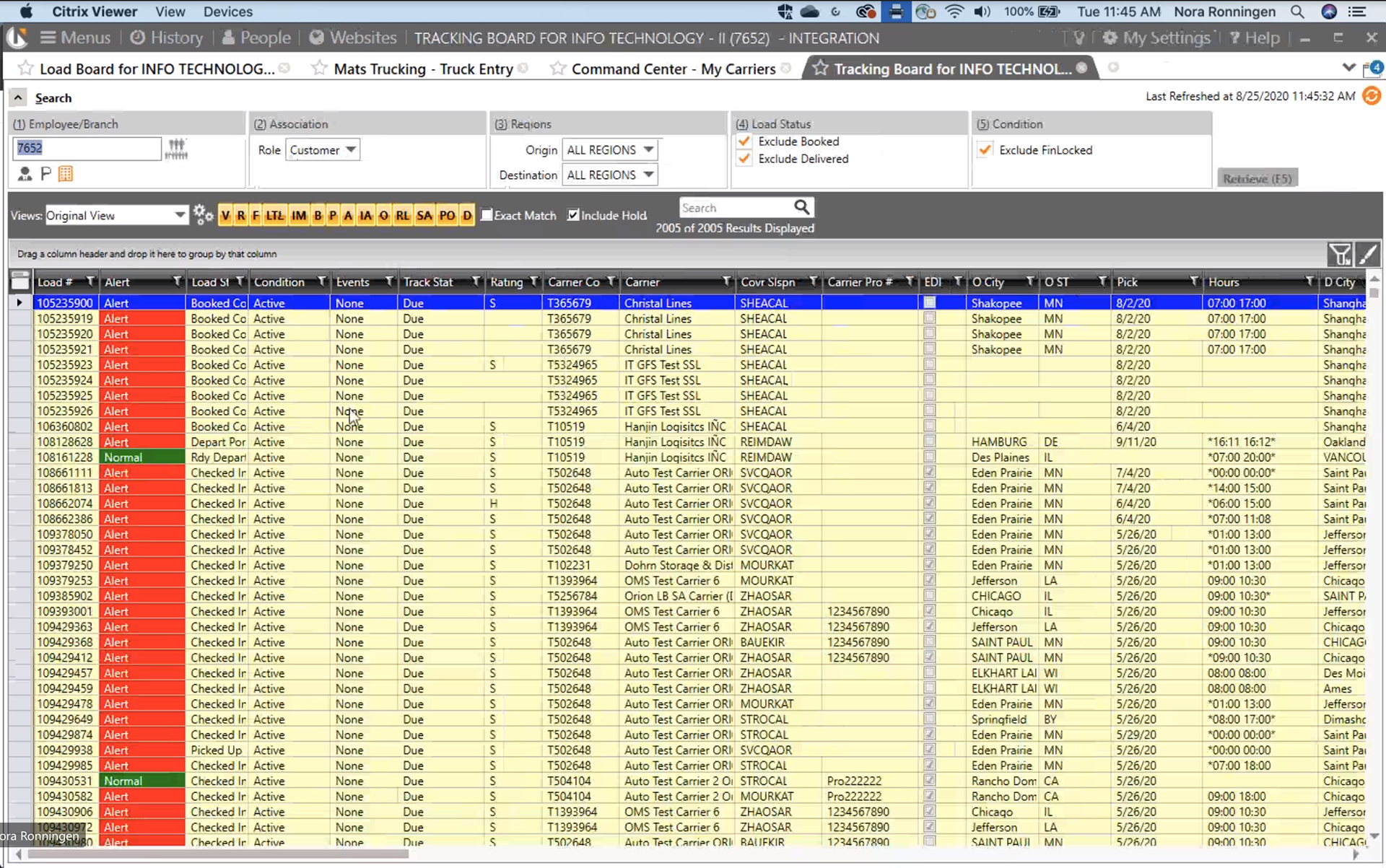Toggle the RL quick filter badge
This screenshot has width=1386, height=868.
point(403,216)
